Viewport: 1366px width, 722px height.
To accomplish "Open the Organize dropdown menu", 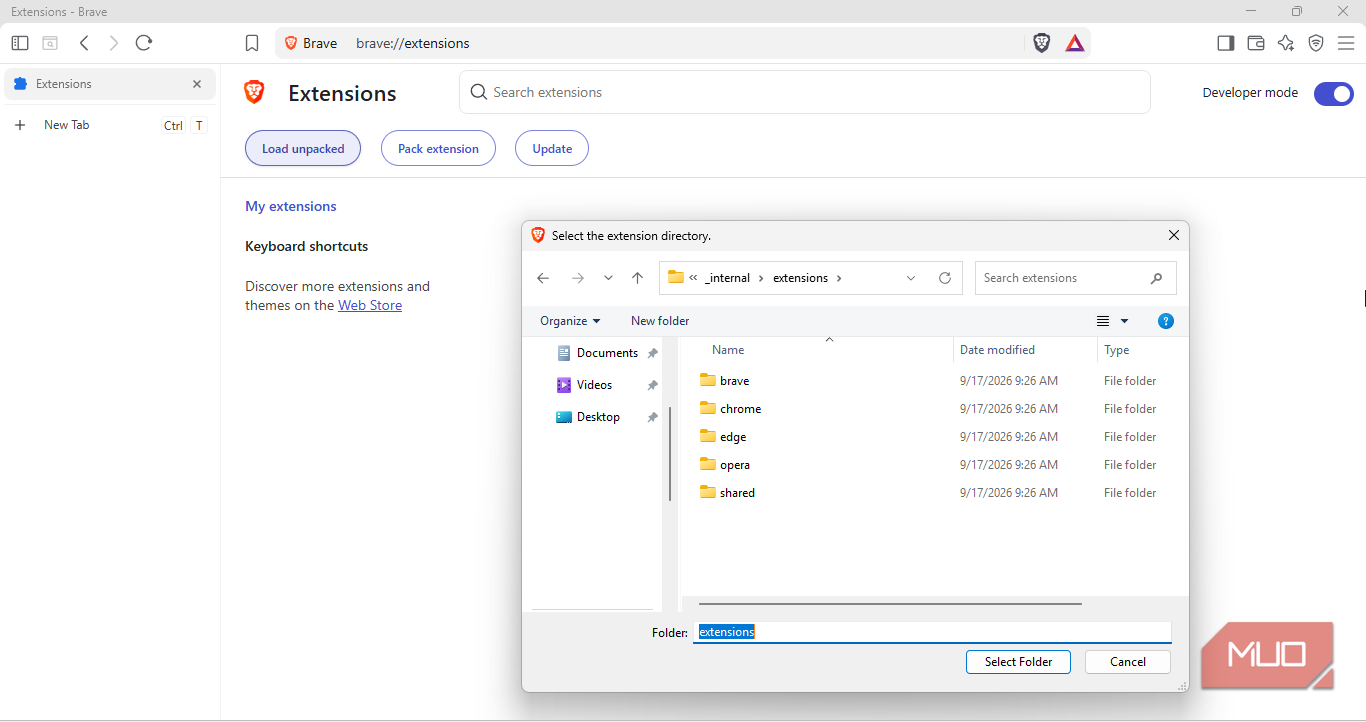I will 570,321.
